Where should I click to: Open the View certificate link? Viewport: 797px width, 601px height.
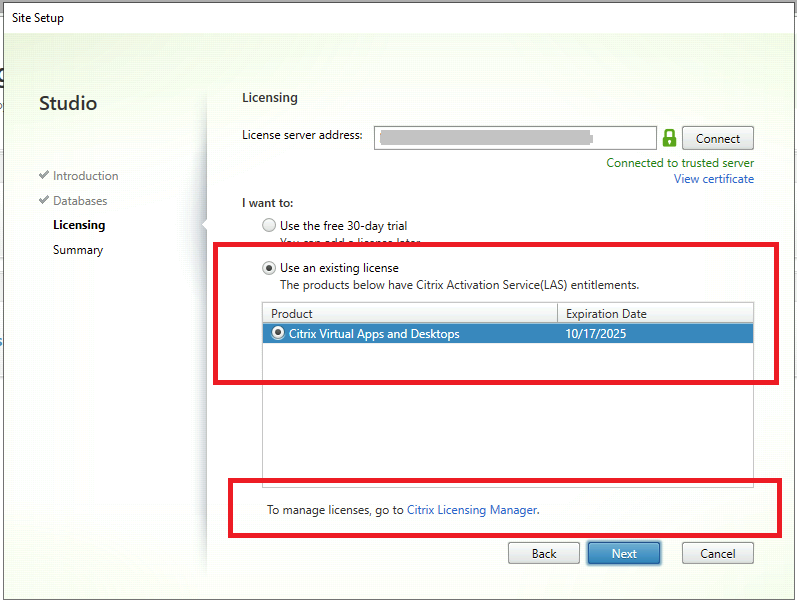[714, 179]
